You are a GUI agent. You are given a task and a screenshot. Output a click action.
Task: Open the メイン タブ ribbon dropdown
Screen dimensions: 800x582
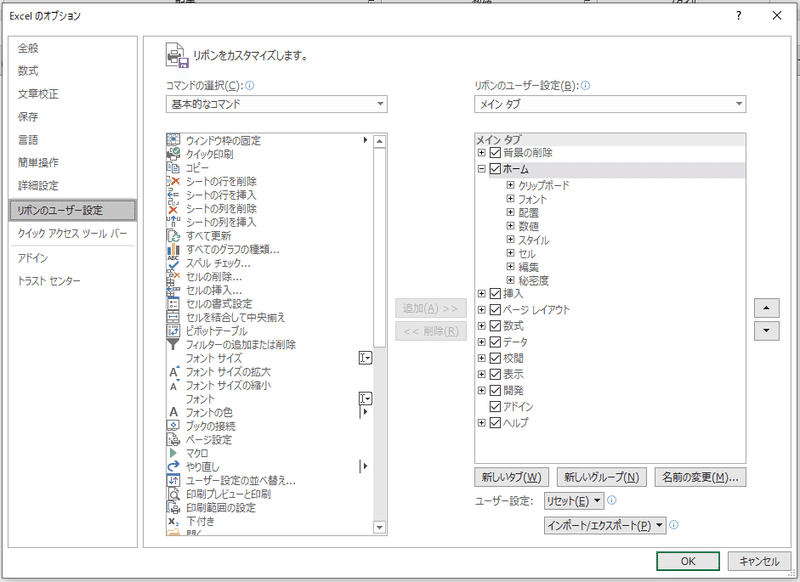coord(610,104)
